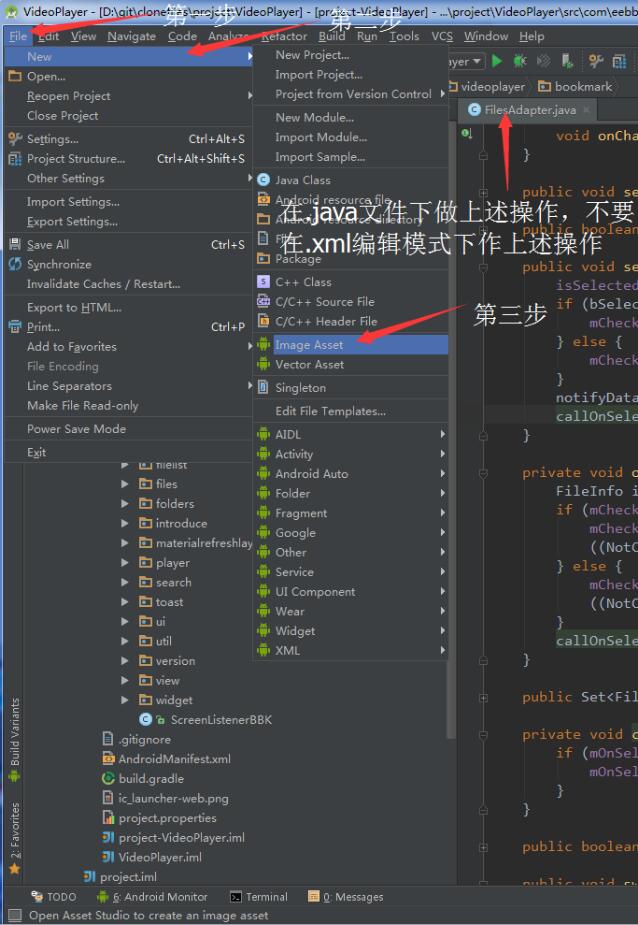Expand the player folder in project tree

pos(125,563)
